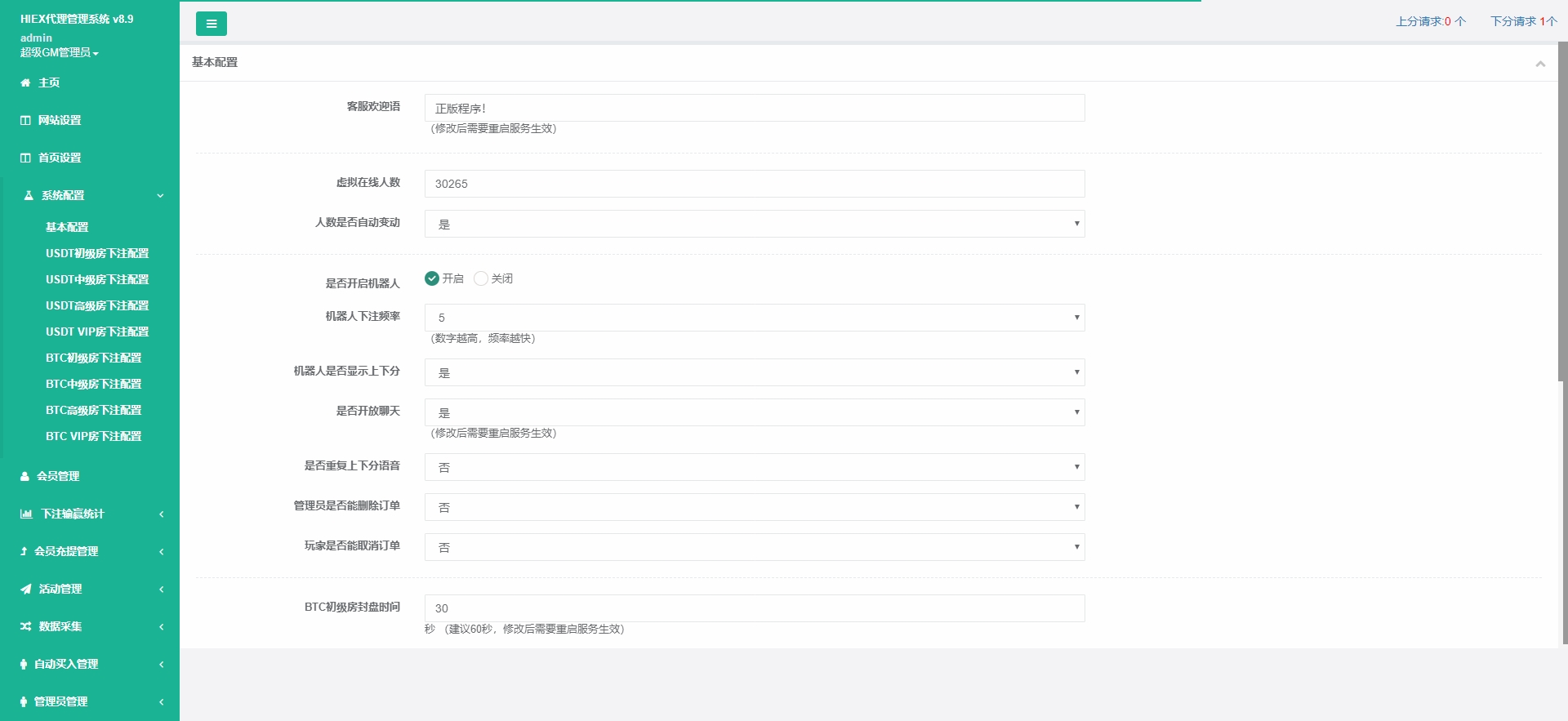Click the 下分请求 link in header

click(1523, 21)
